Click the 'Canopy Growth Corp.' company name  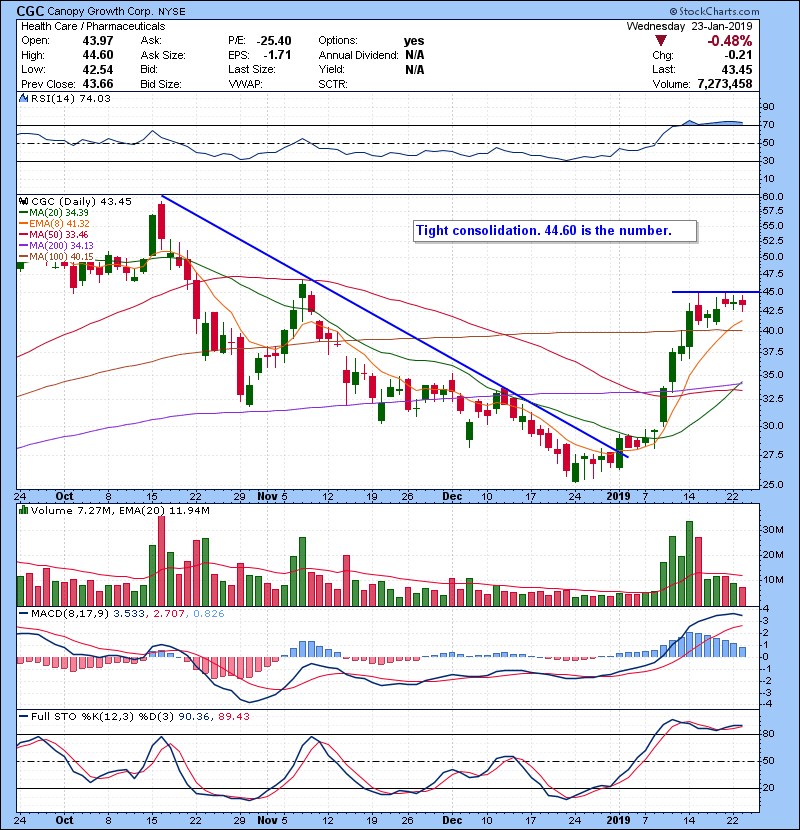[101, 11]
